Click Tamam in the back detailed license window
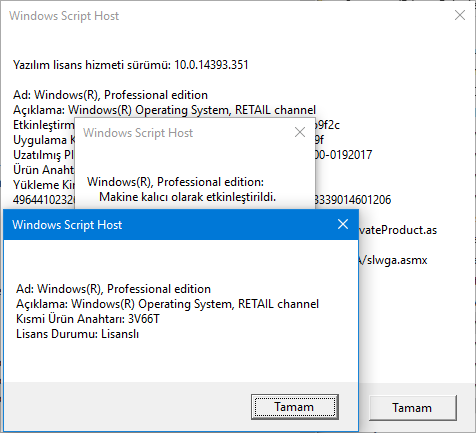 pos(412,408)
